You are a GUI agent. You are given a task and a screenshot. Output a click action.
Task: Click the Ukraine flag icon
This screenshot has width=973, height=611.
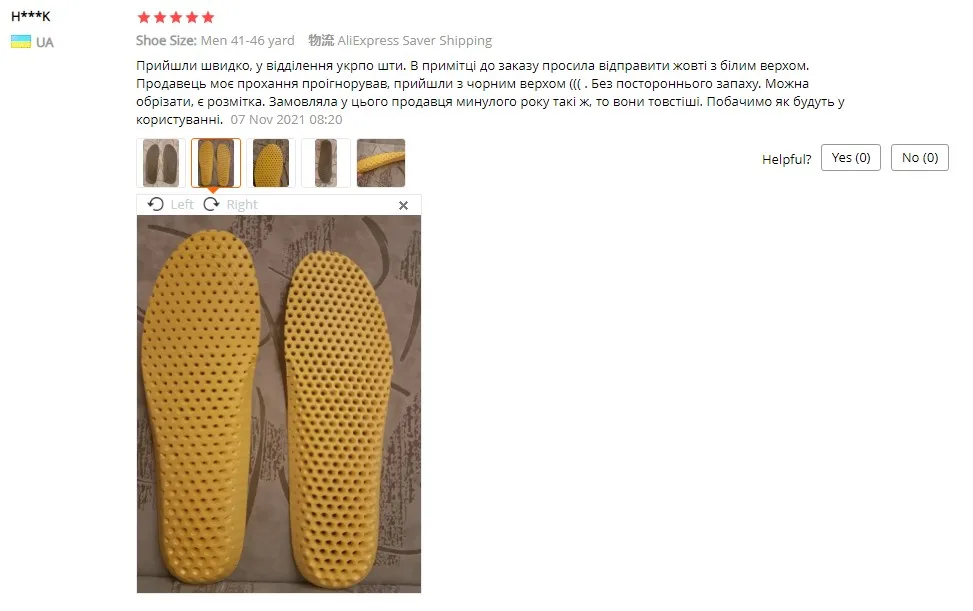[x=20, y=42]
